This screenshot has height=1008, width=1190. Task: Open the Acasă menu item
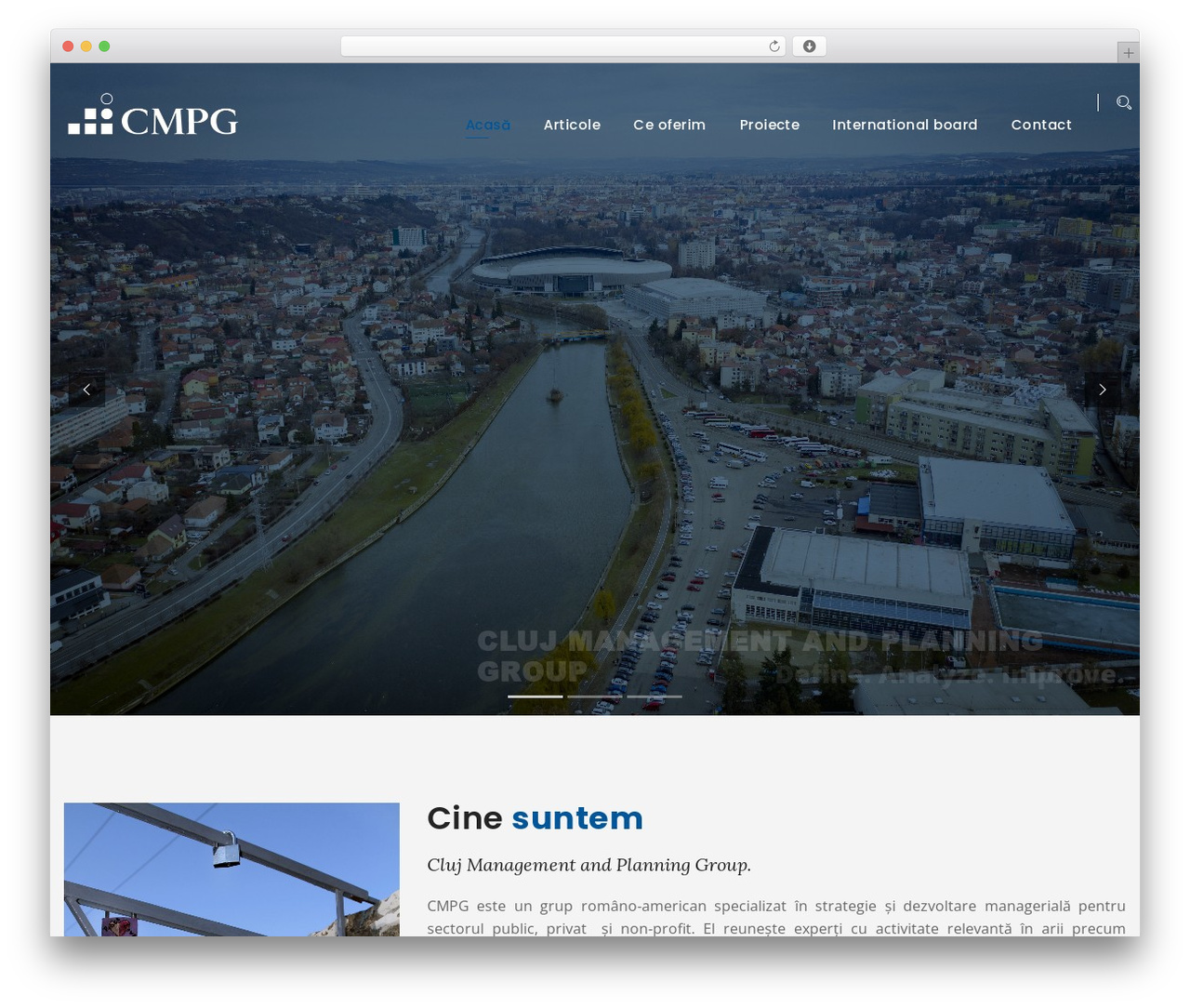click(488, 125)
